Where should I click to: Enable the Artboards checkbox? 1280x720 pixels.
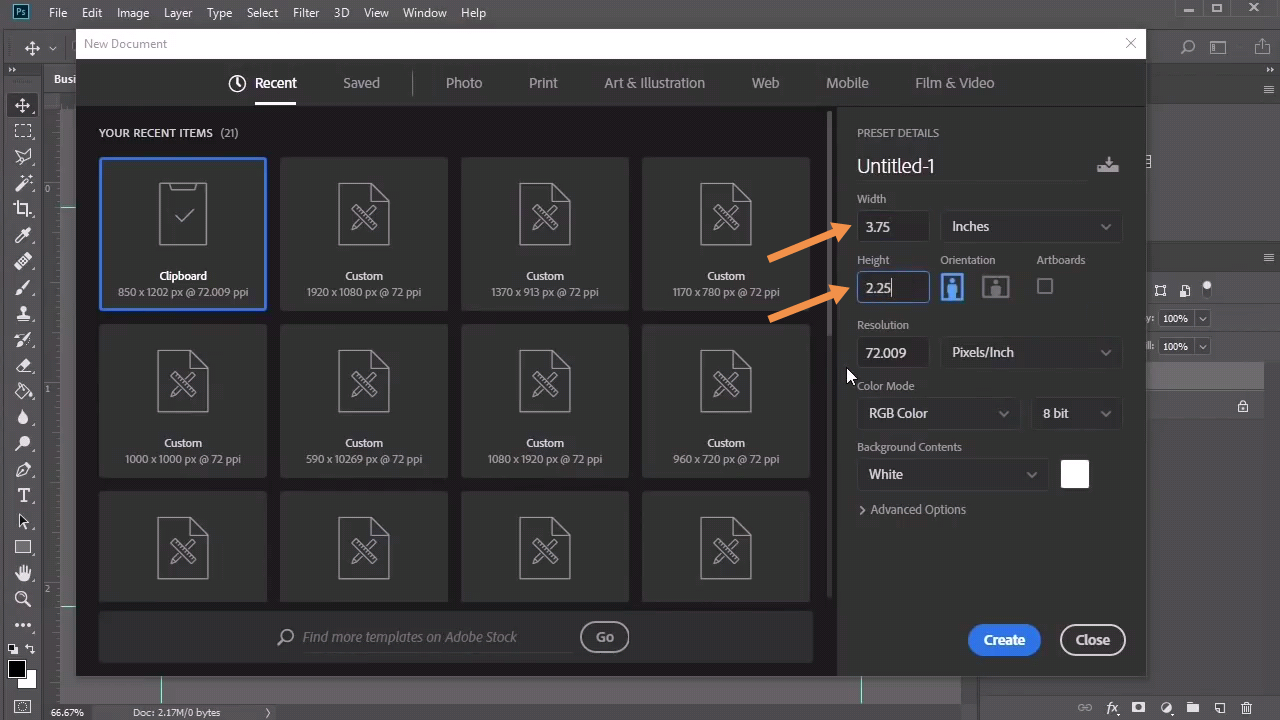[x=1045, y=287]
